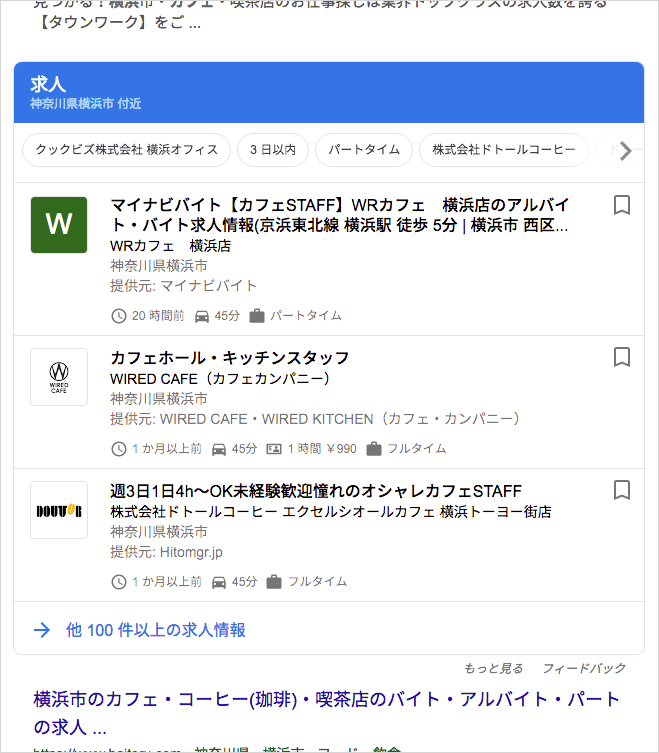Apply the 株式会社ドトールコーヒー filter chip
The height and width of the screenshot is (753, 659).
pyautogui.click(x=503, y=150)
